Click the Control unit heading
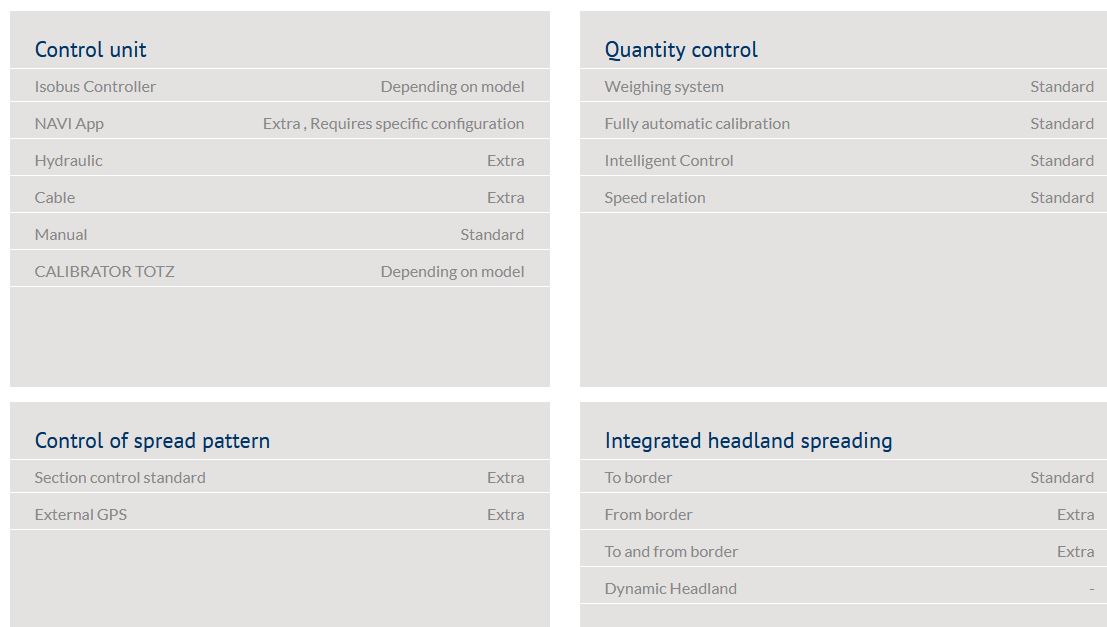 [90, 50]
